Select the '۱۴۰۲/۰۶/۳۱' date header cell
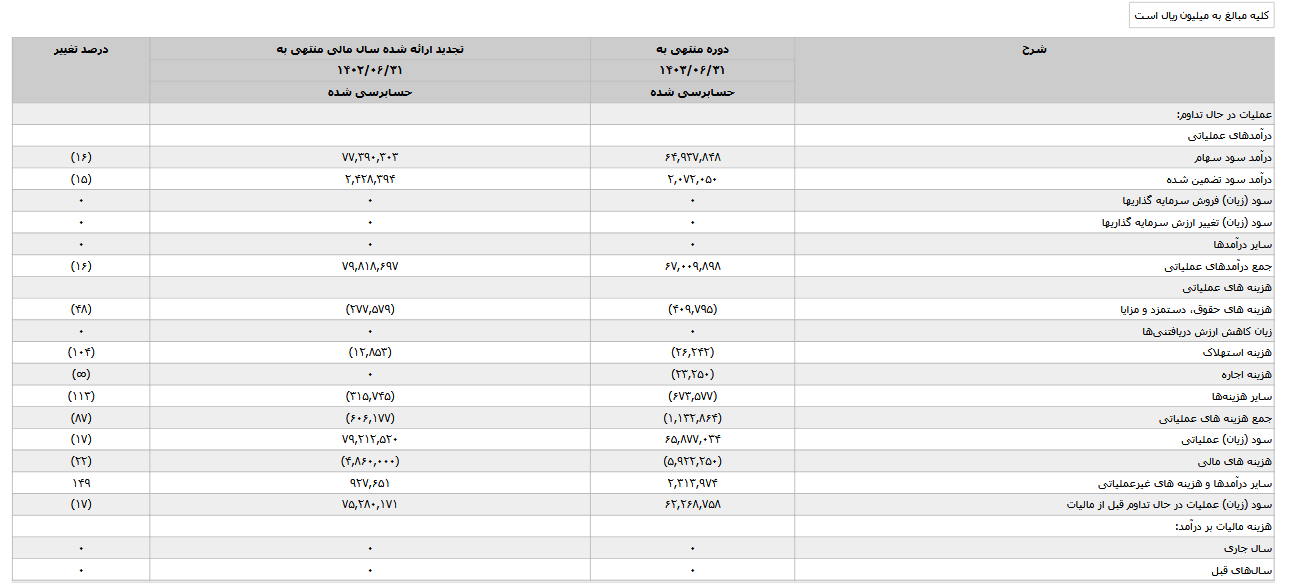 (369, 70)
